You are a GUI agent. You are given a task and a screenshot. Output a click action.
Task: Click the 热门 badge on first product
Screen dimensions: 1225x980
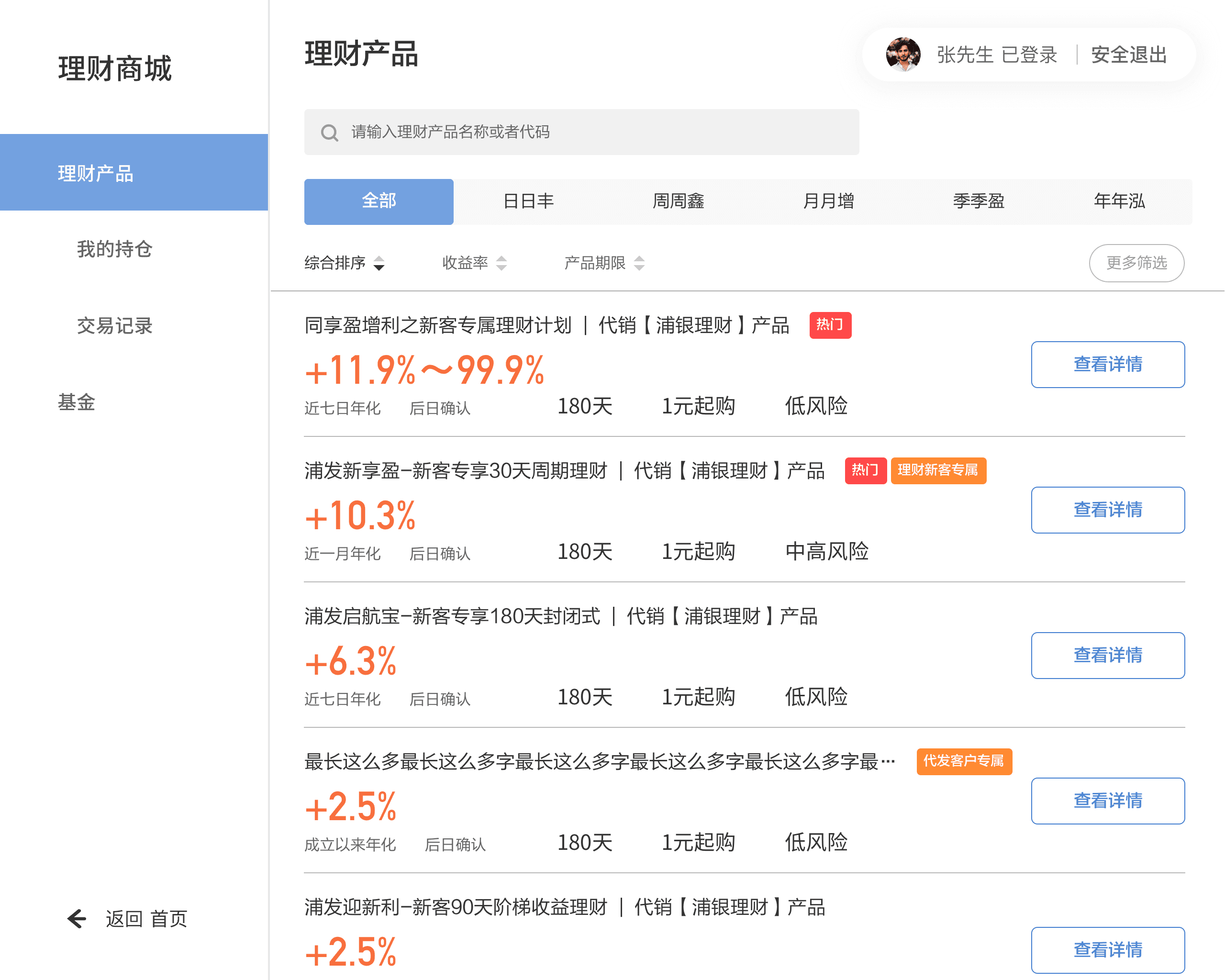(830, 325)
